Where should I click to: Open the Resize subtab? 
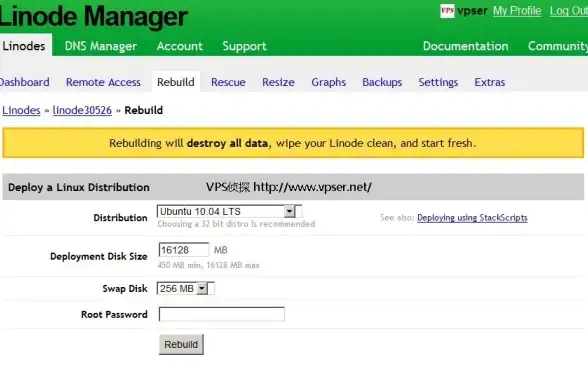(278, 82)
